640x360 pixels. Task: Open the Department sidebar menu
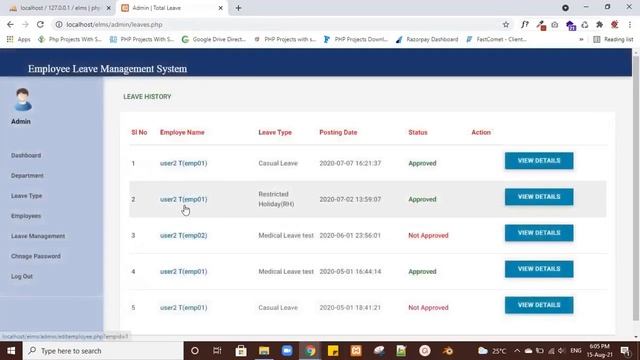point(27,176)
